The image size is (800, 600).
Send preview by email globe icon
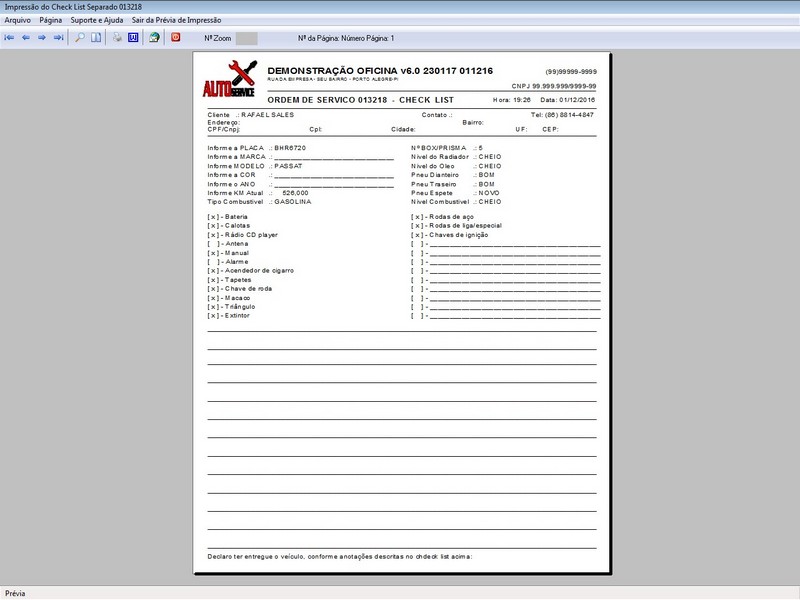click(154, 38)
